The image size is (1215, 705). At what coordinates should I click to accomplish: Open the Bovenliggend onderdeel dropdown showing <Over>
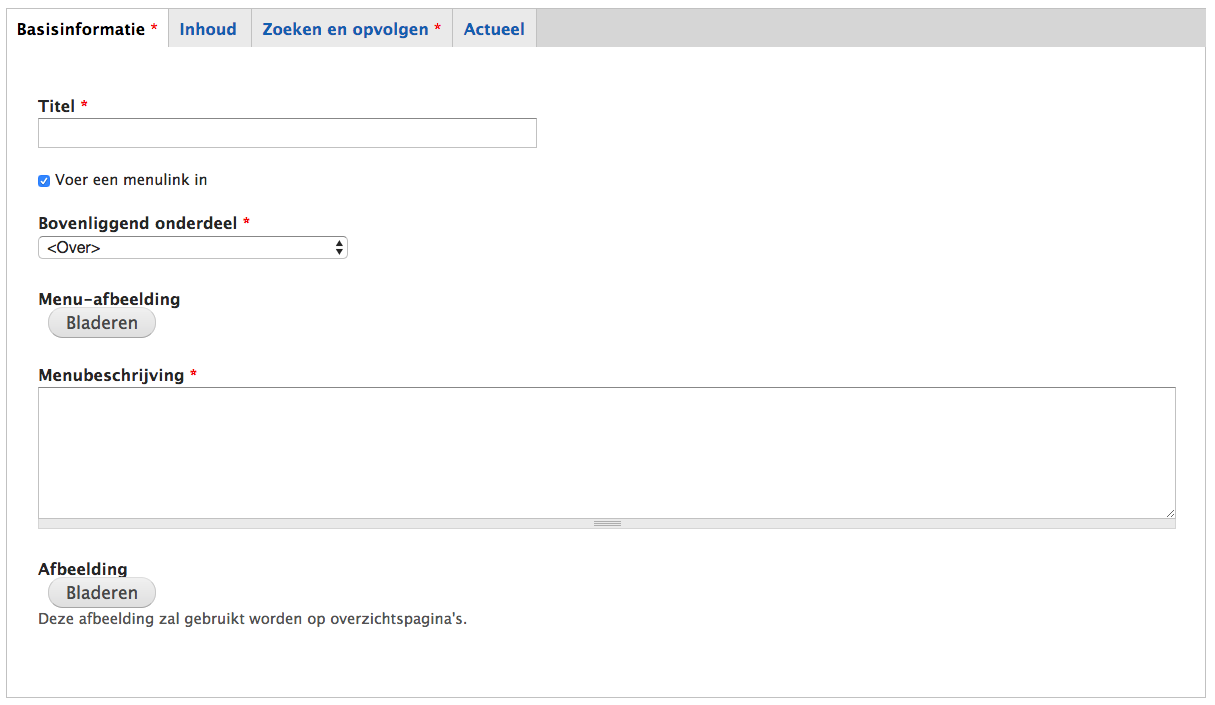point(192,247)
